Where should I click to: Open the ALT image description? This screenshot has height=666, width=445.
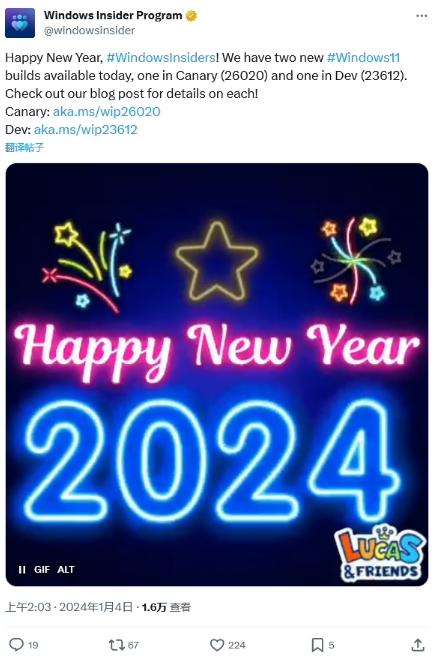tap(66, 569)
